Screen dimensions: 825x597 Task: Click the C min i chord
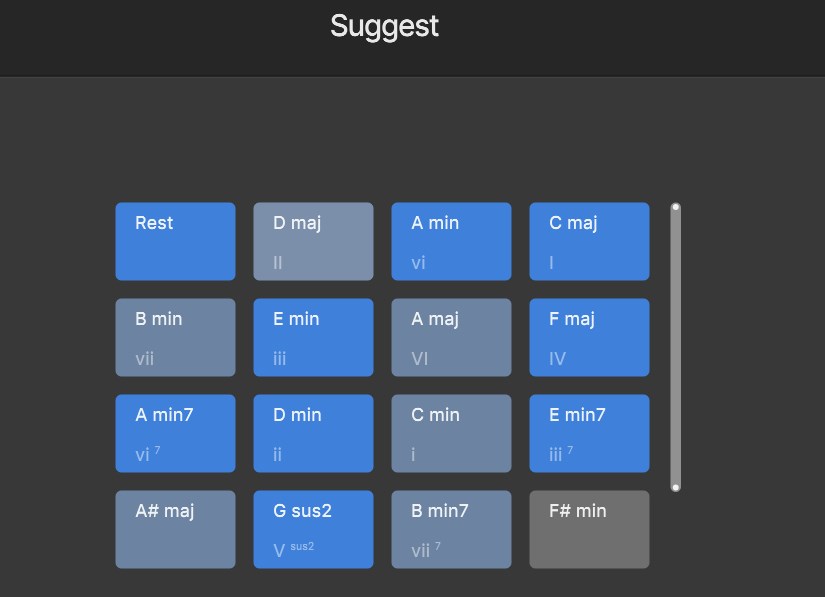coord(451,433)
